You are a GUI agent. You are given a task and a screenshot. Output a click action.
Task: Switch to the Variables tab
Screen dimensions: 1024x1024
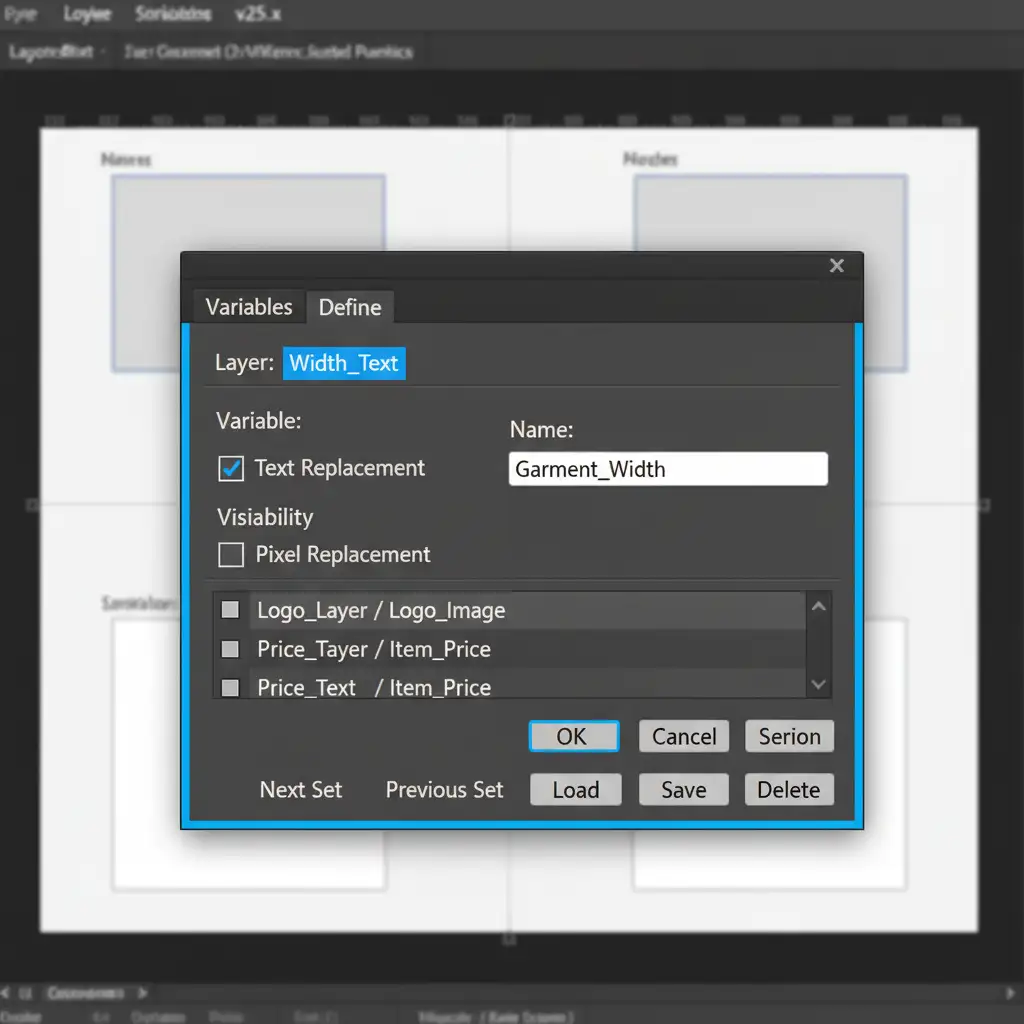click(249, 307)
